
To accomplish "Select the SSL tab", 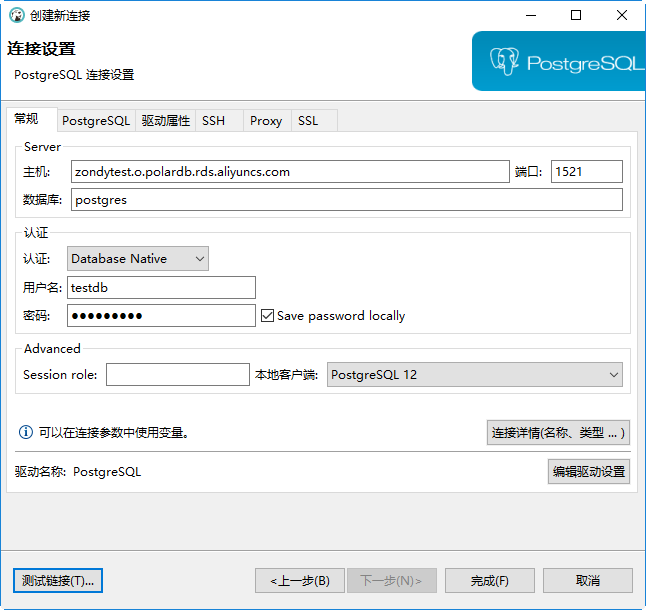I will (308, 121).
